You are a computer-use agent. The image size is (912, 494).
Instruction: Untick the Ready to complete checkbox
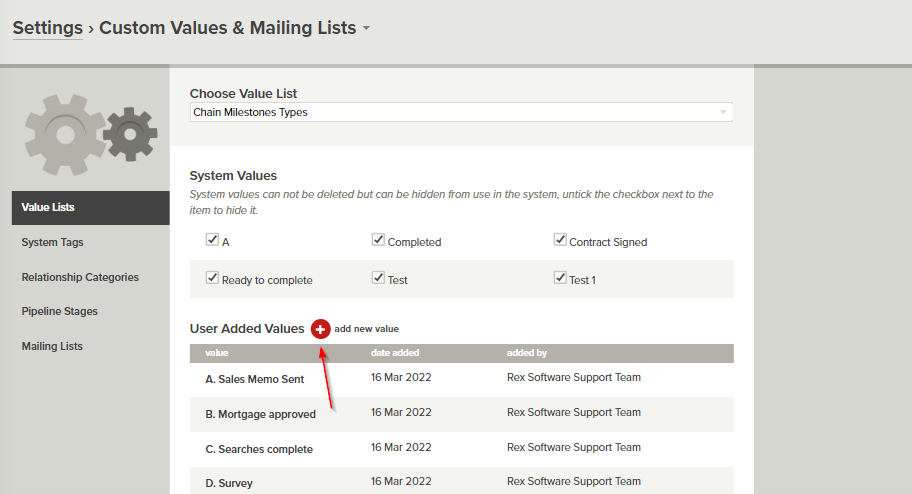[212, 278]
